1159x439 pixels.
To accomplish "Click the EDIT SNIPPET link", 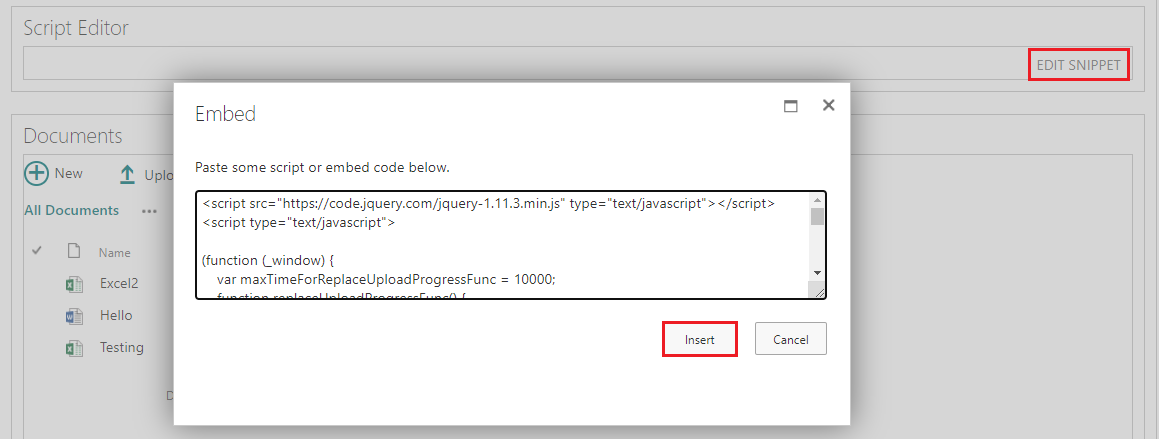I will [x=1078, y=65].
